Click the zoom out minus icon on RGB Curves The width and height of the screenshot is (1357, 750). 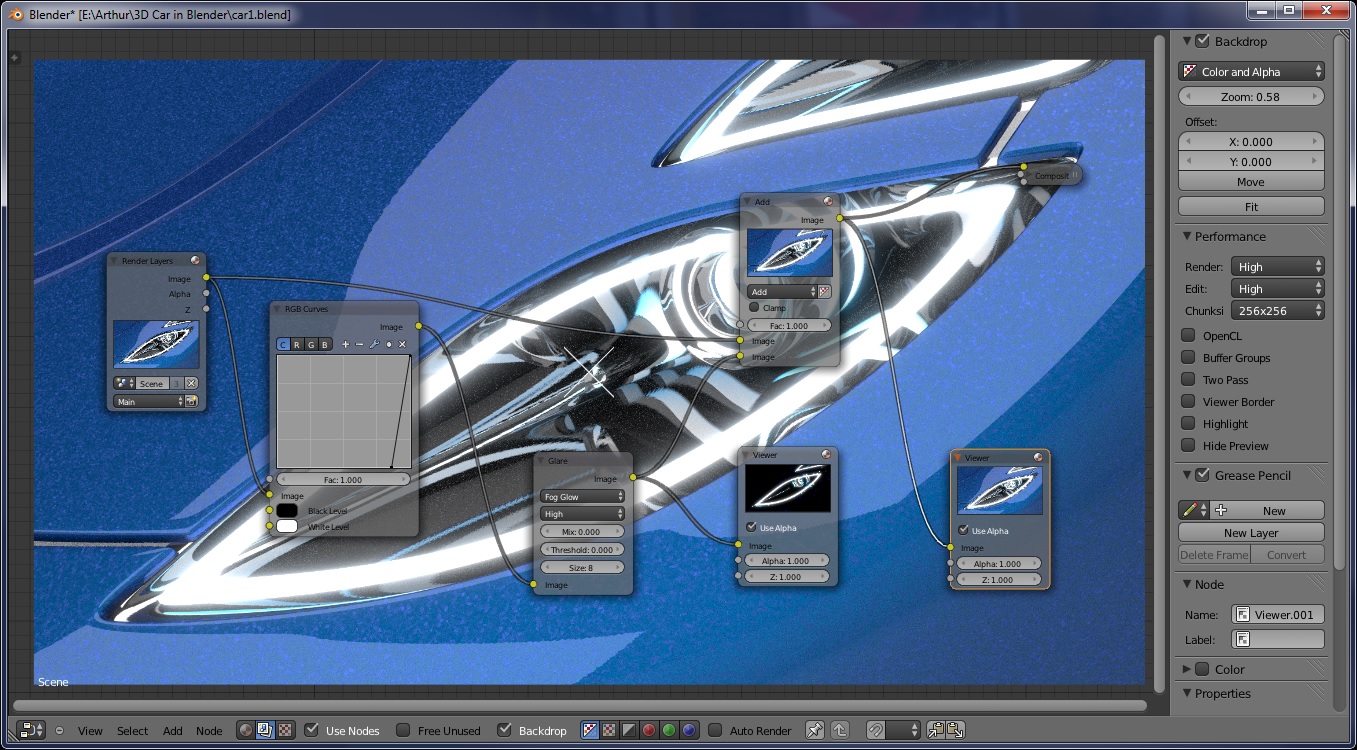(x=360, y=344)
